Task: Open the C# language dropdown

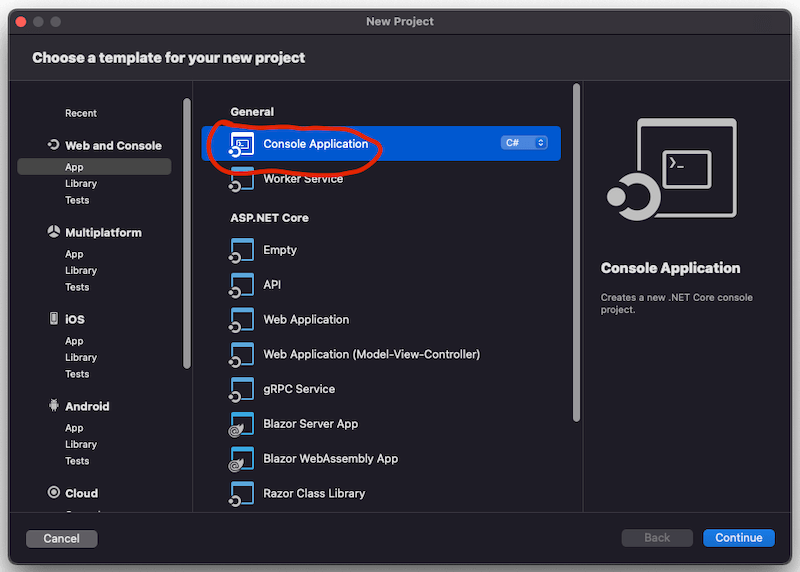Action: [524, 143]
